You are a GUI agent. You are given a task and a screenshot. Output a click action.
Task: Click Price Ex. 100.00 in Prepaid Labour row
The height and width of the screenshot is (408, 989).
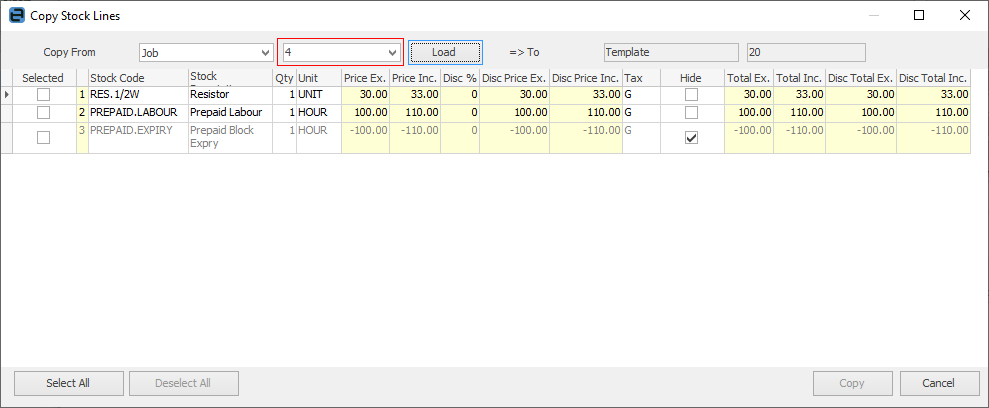[x=365, y=113]
